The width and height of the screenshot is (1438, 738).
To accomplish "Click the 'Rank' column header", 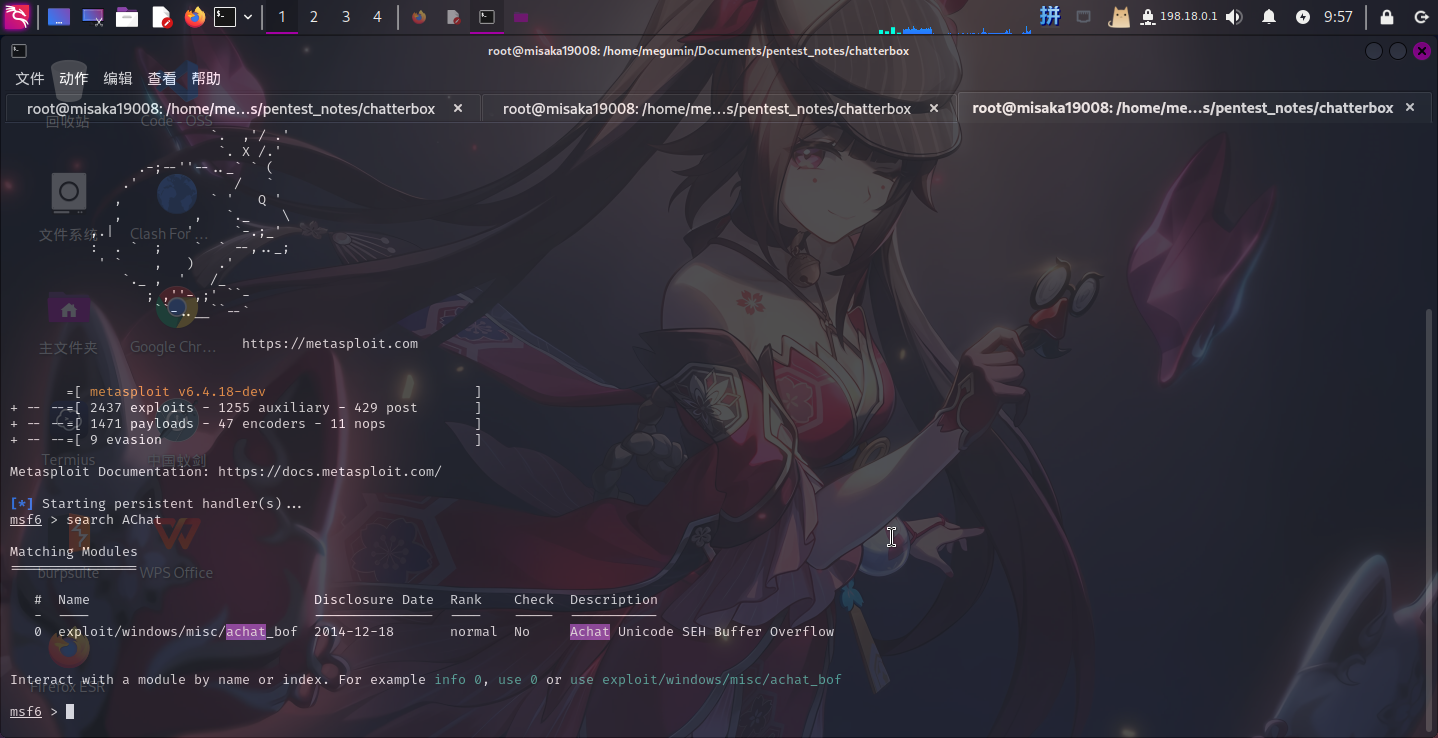I will (466, 599).
